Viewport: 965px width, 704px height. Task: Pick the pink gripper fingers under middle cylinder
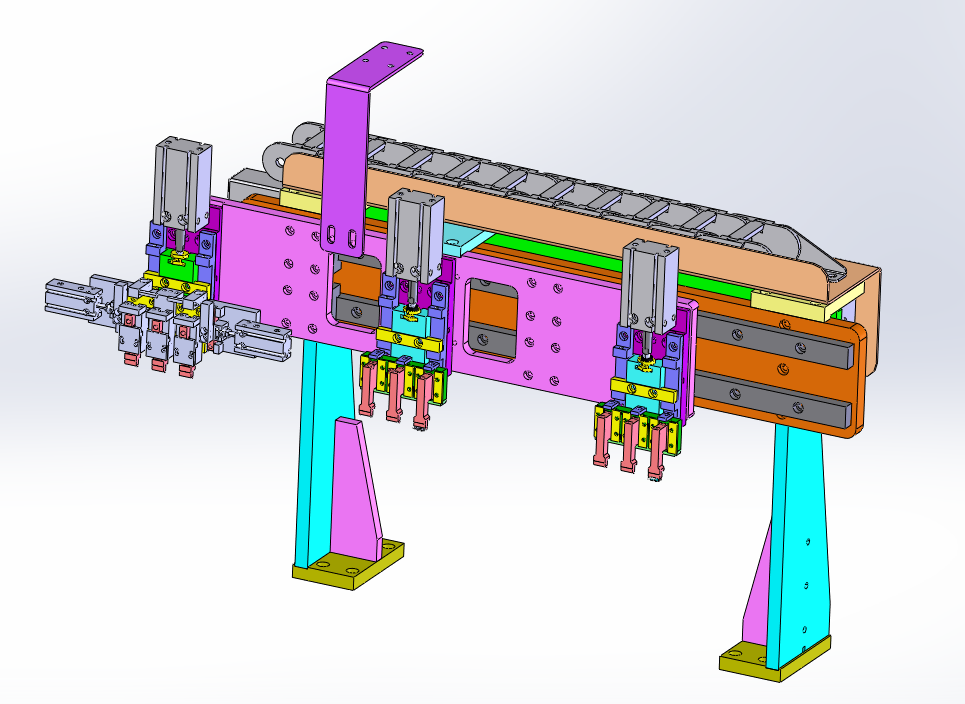pyautogui.click(x=394, y=393)
